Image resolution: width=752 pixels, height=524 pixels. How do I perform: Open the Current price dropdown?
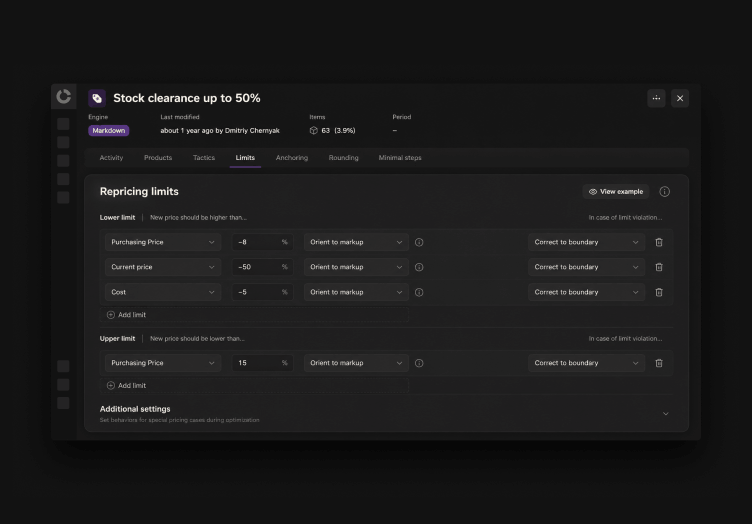(x=163, y=267)
